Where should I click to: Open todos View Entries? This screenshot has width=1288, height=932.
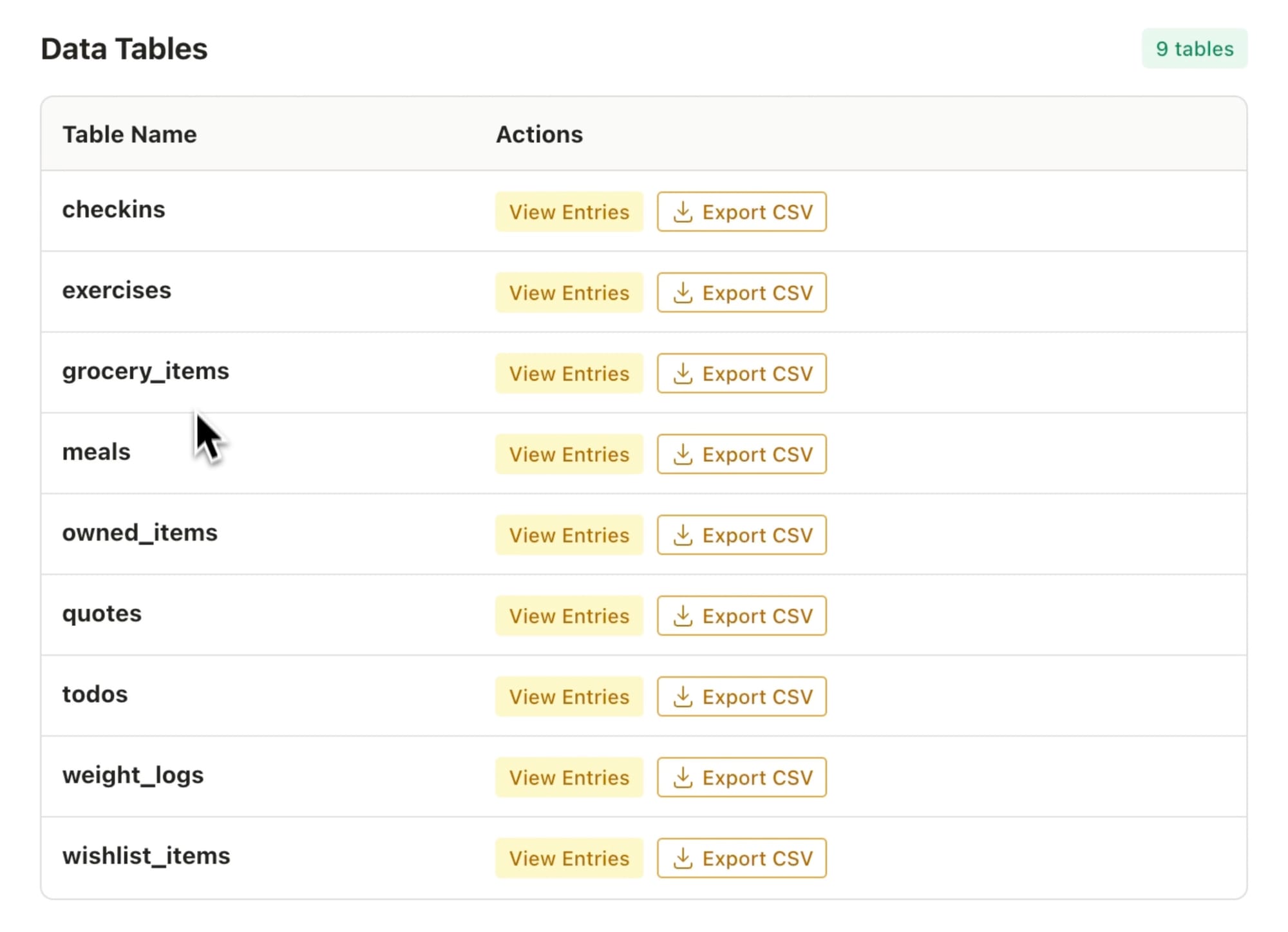click(x=569, y=697)
